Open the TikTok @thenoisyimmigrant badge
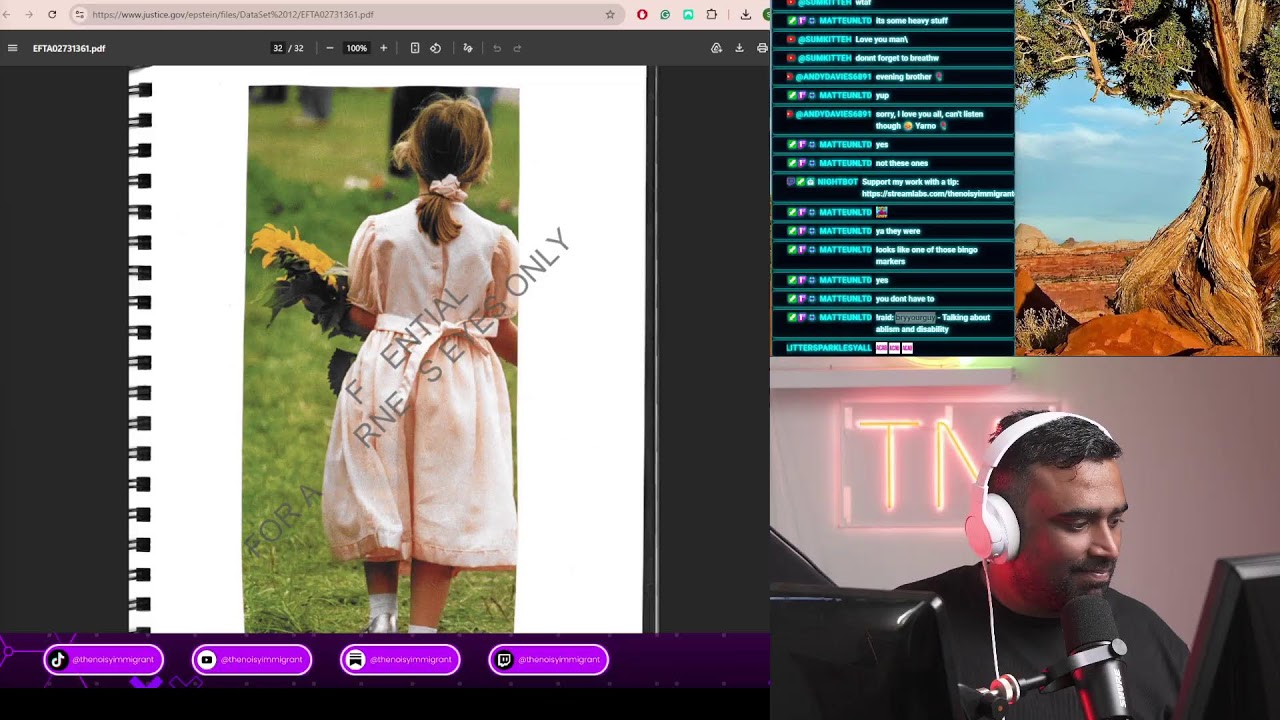Screen dimensions: 1280x720 pos(103,660)
